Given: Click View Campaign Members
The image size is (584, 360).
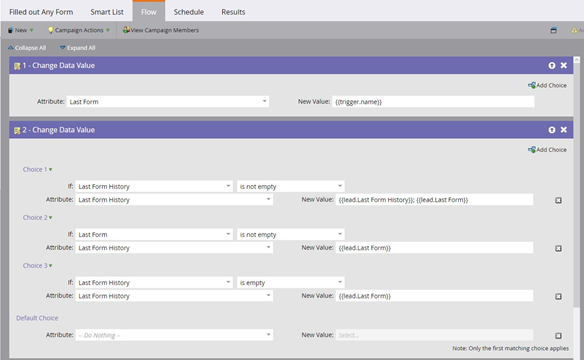Looking at the screenshot, I should 161,30.
